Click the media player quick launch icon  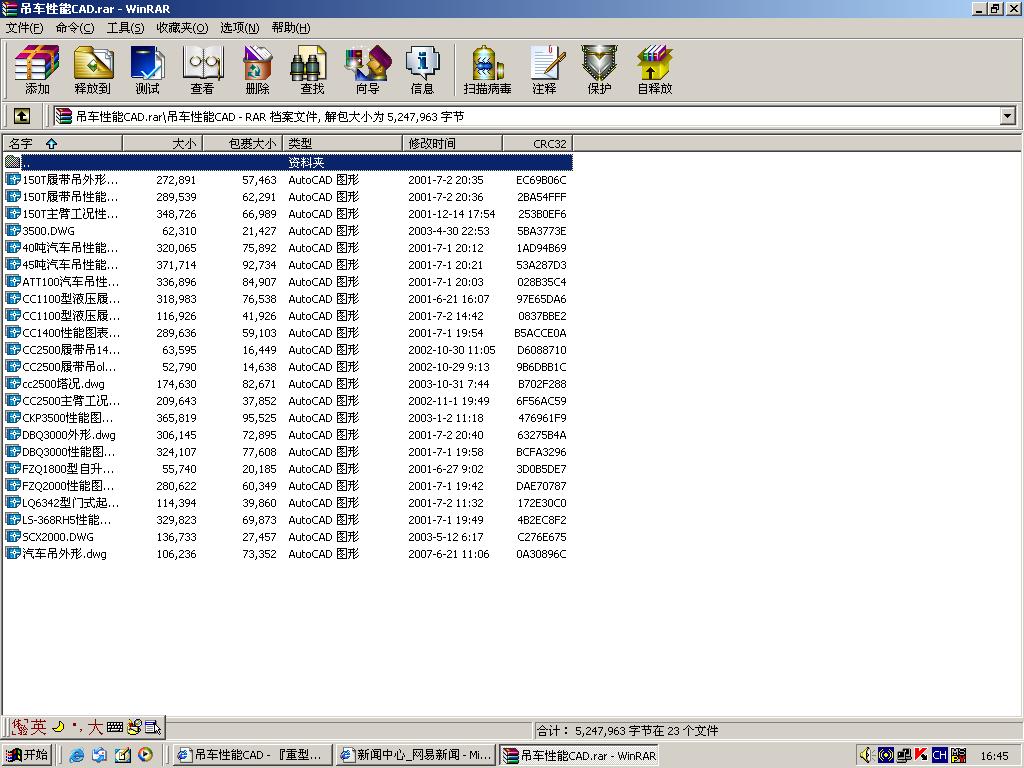[x=145, y=755]
